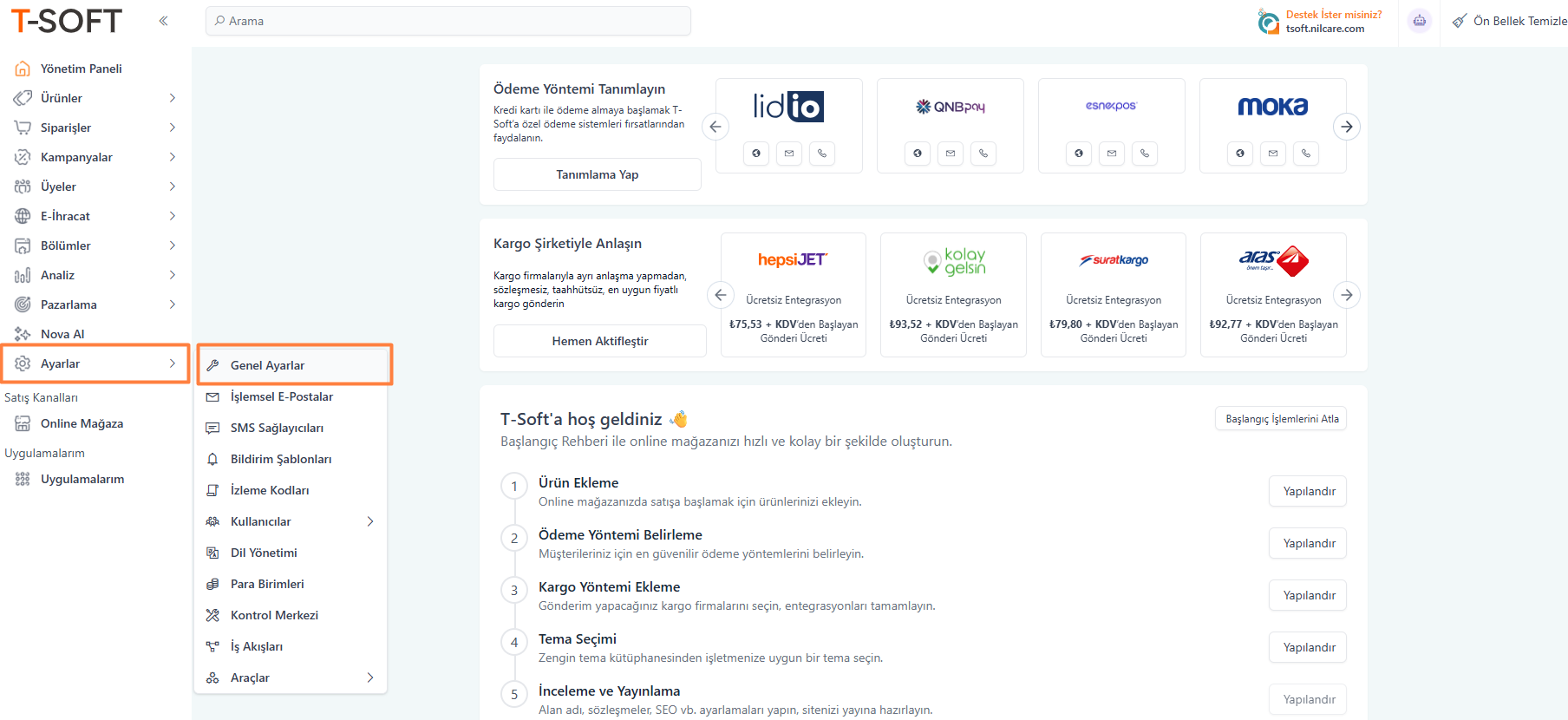Open İşlemsel E-Postalar menu entry

point(281,396)
